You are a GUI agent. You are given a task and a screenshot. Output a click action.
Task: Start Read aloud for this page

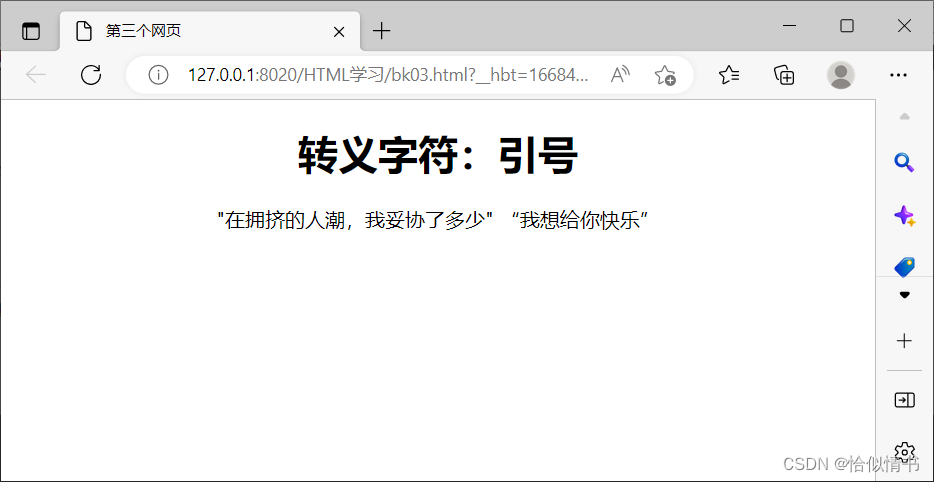pyautogui.click(x=620, y=75)
